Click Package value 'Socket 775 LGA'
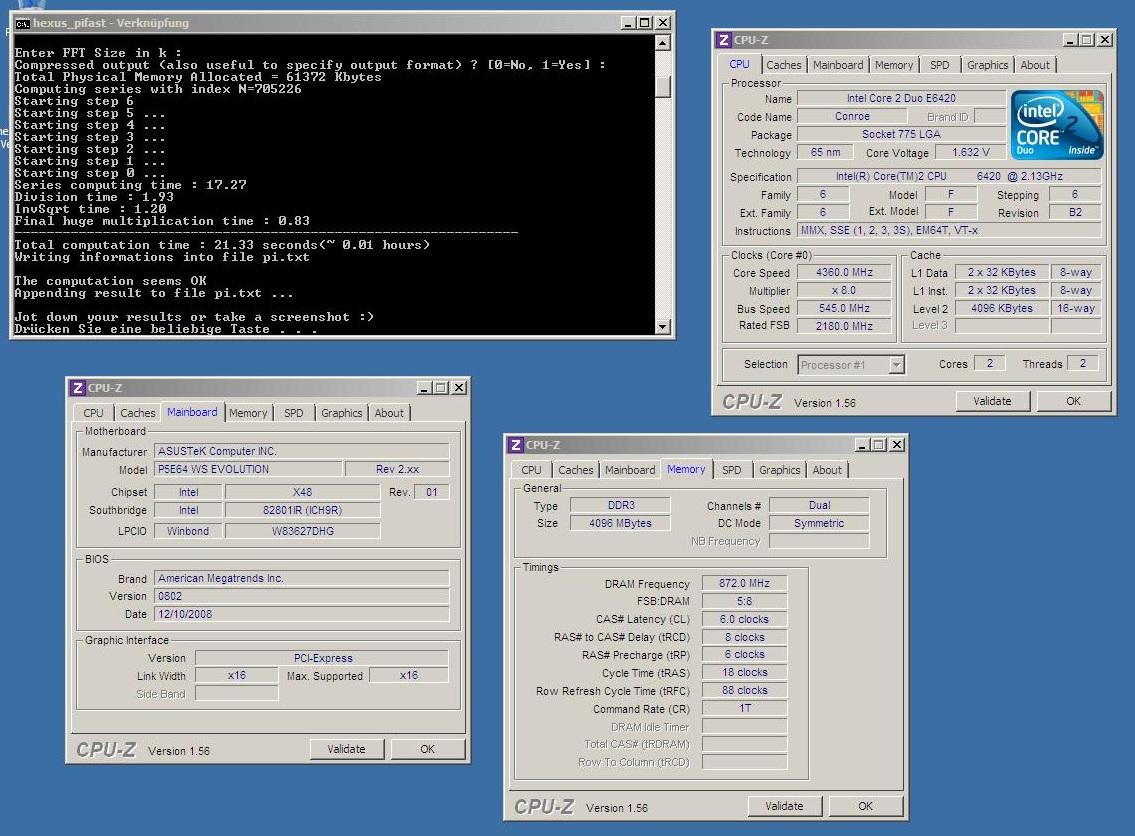 point(900,135)
